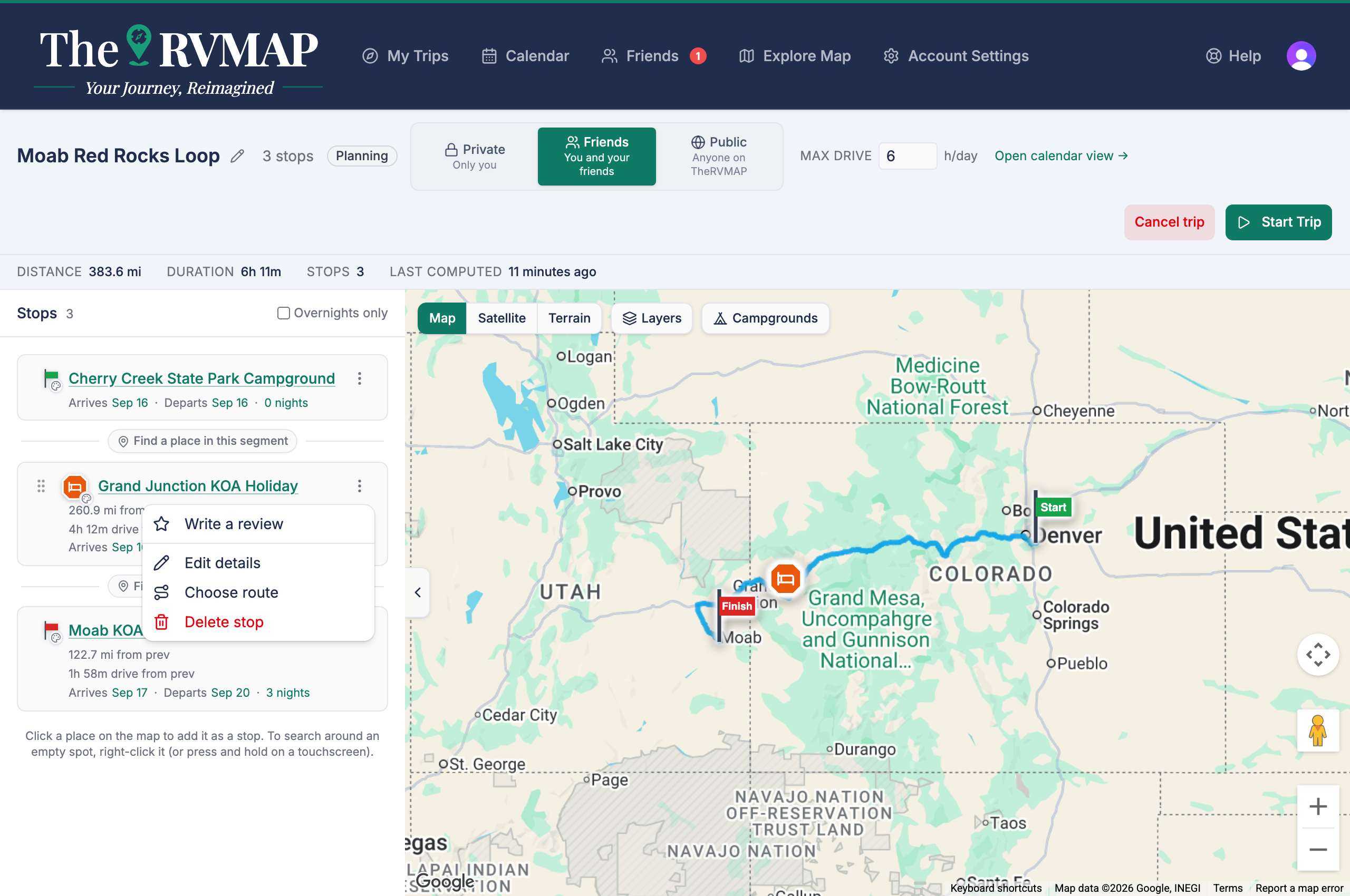Select Choose route menu item

click(258, 592)
